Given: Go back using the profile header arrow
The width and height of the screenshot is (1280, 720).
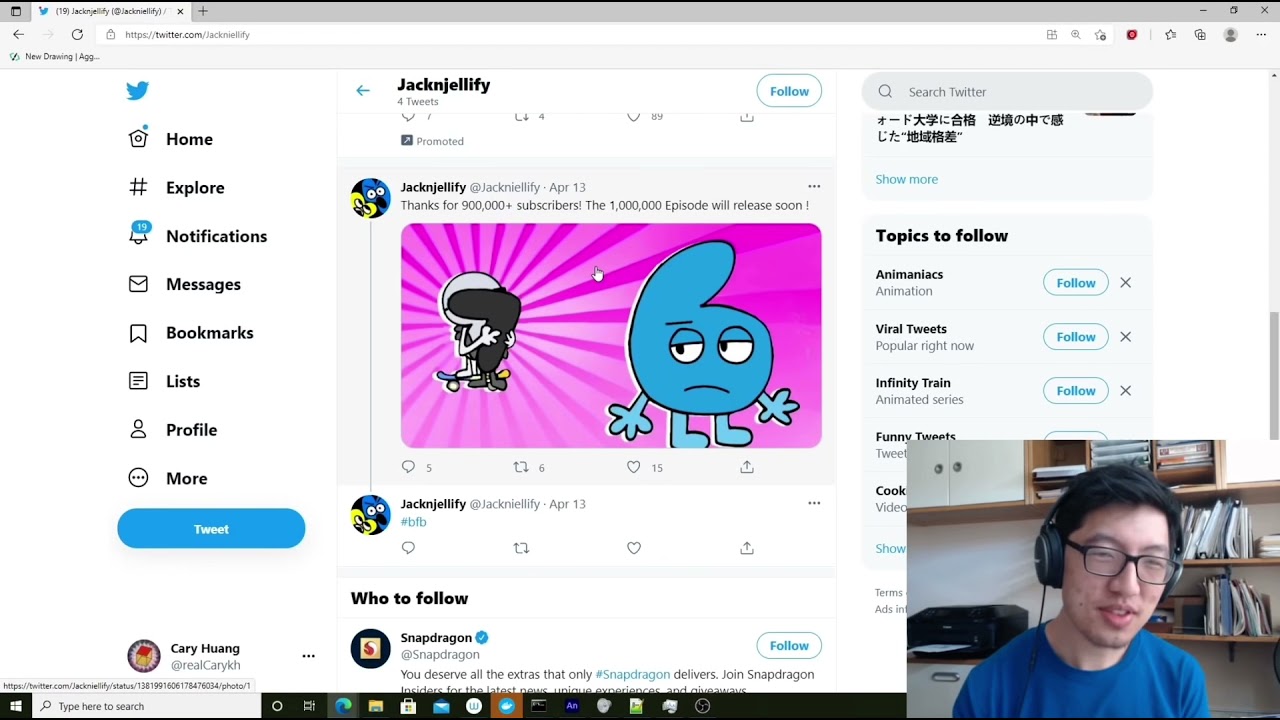Looking at the screenshot, I should [x=363, y=91].
